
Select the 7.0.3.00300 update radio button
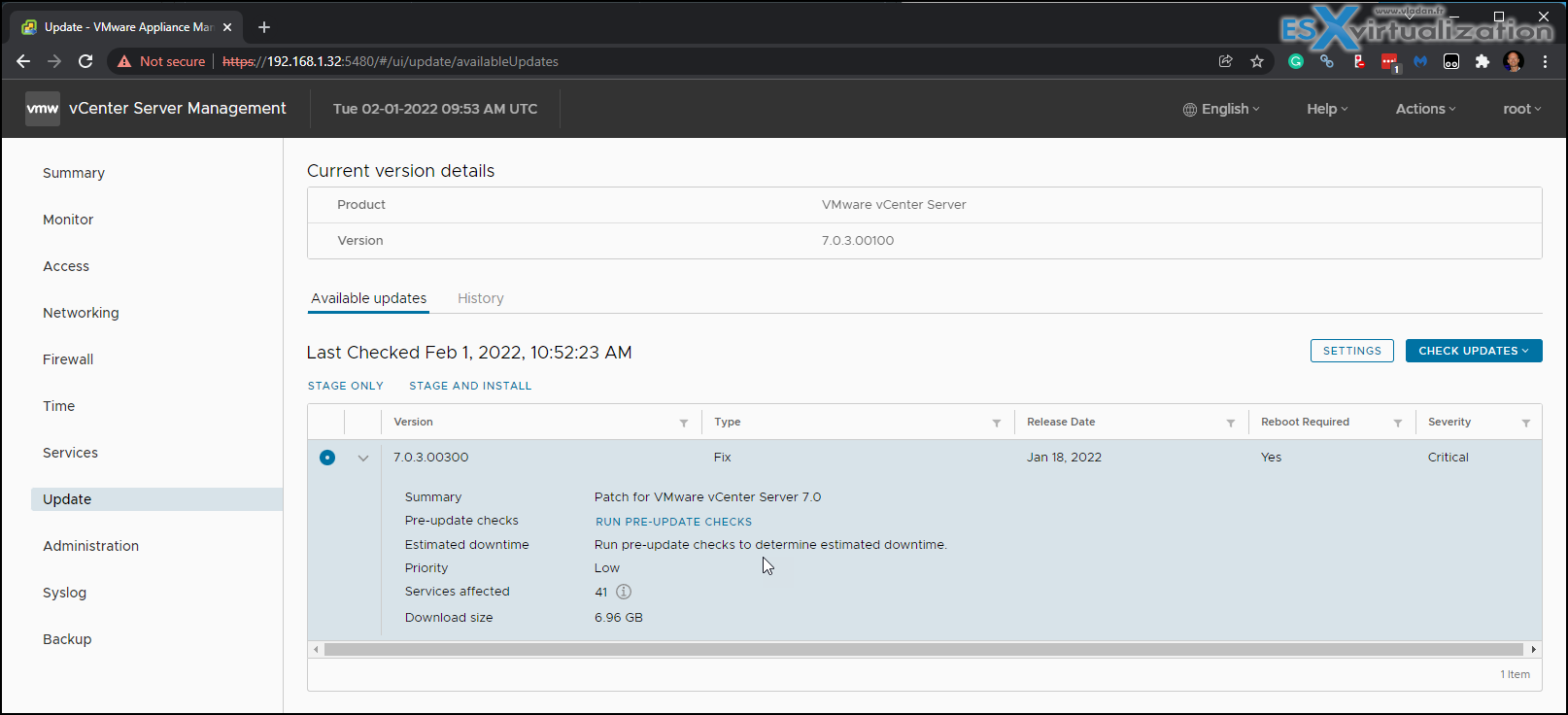[327, 458]
